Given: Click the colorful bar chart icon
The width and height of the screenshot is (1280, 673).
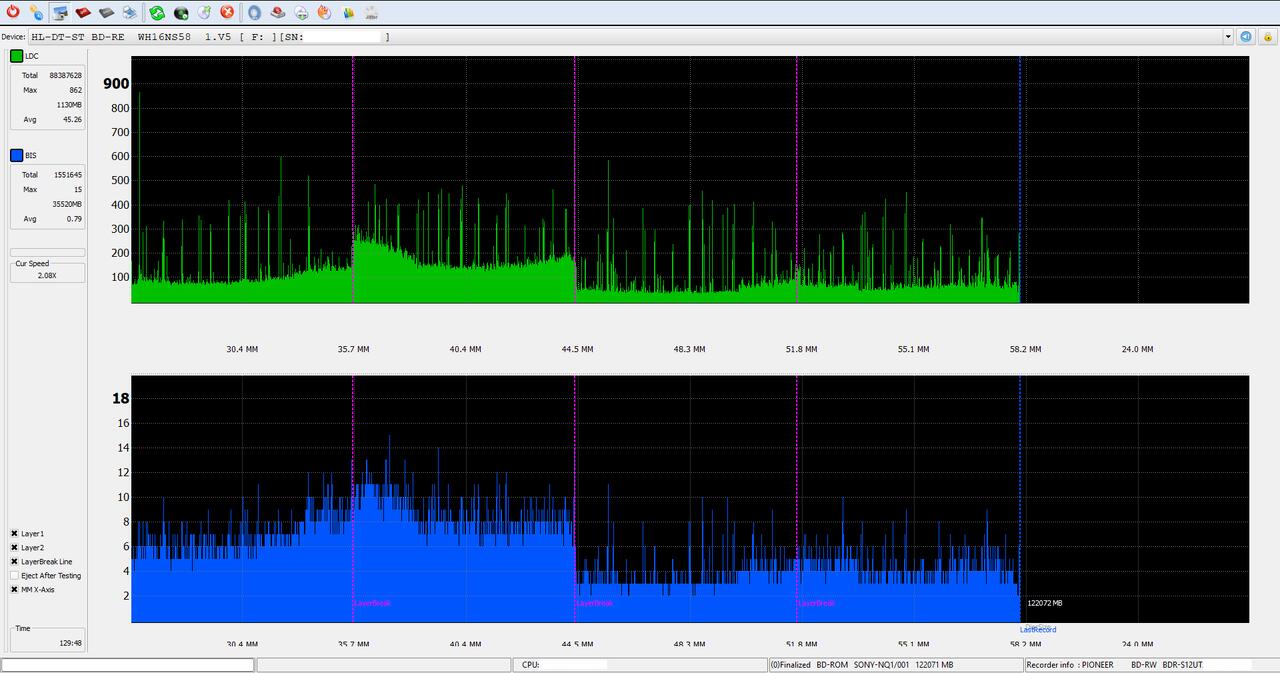Looking at the screenshot, I should (347, 12).
